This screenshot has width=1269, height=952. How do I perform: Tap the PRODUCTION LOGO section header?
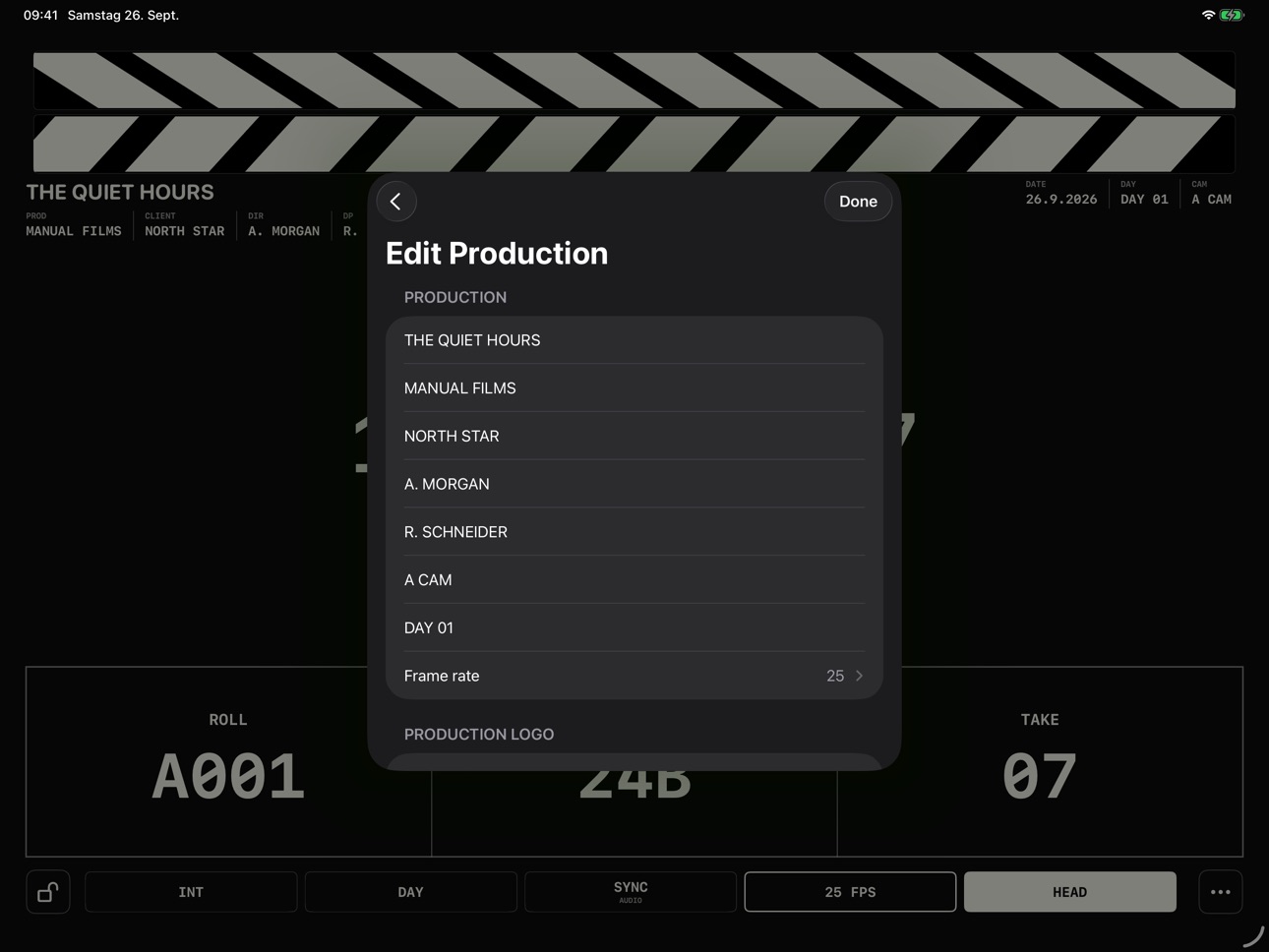click(x=479, y=735)
